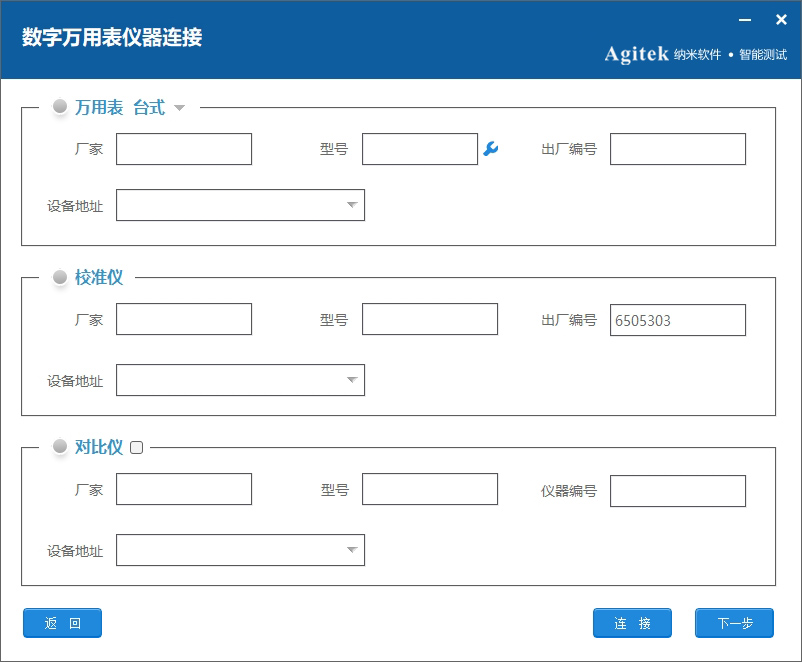Open the 设备地址 dropdown in 校准仪 section
Image resolution: width=802 pixels, height=662 pixels.
(x=351, y=380)
